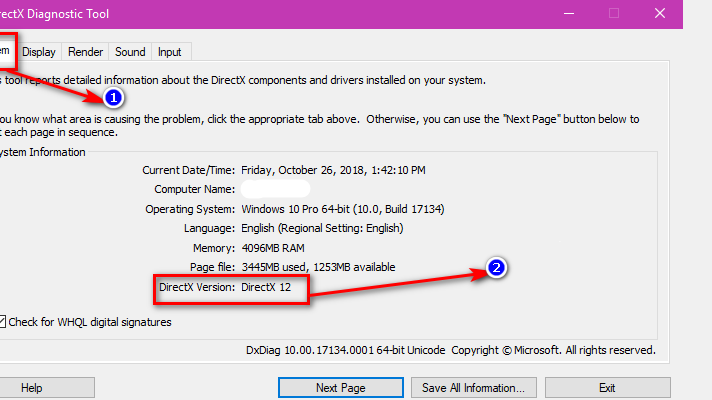712x400 pixels.
Task: Click the Language value English
Action: (x=322, y=228)
